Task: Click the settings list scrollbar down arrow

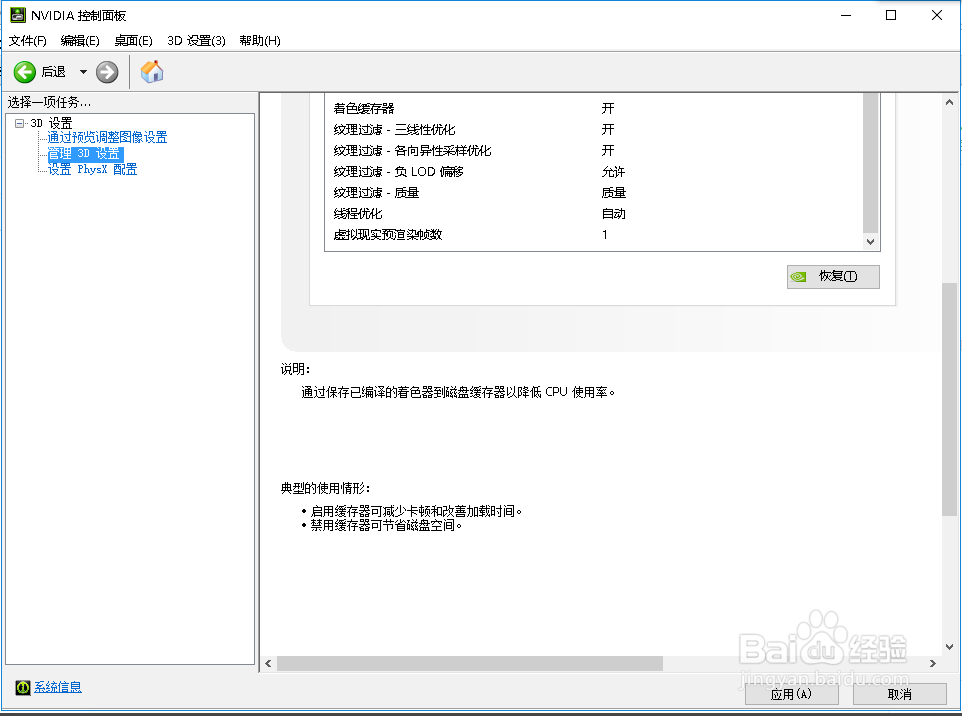Action: 869,241
